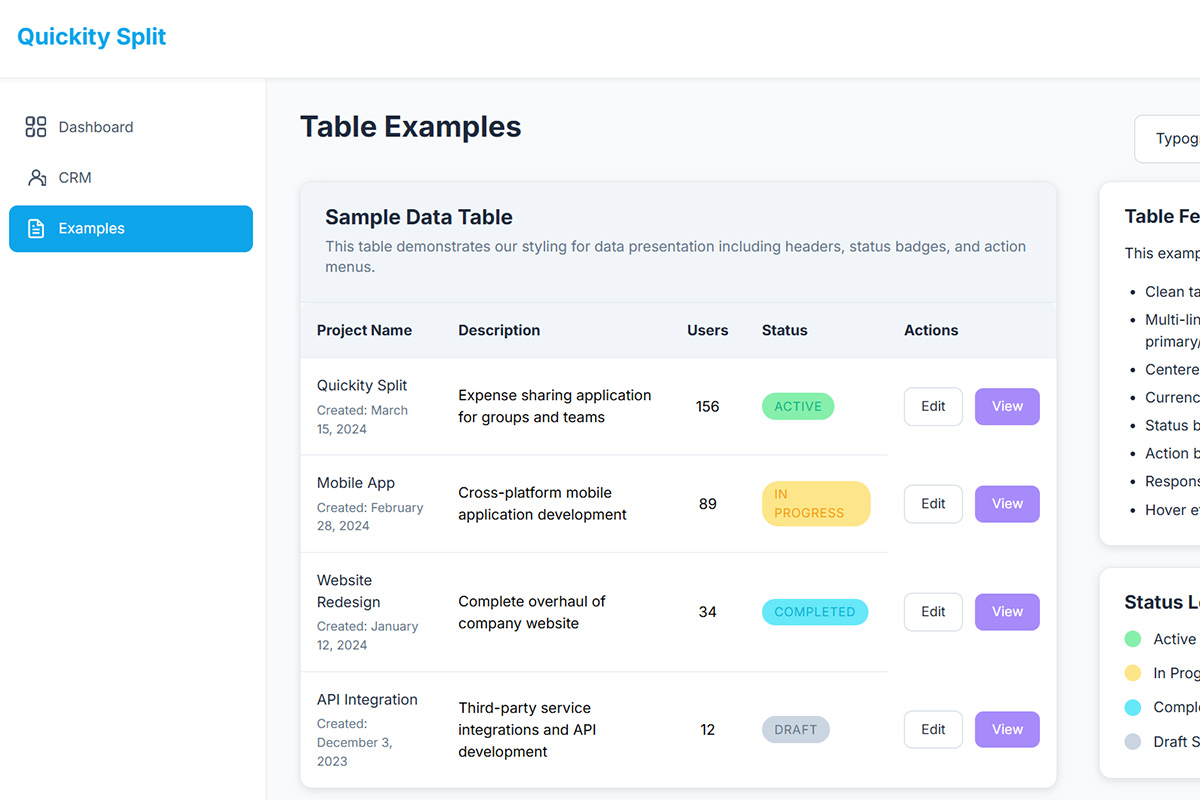View the Website Redesign project

tap(1007, 612)
